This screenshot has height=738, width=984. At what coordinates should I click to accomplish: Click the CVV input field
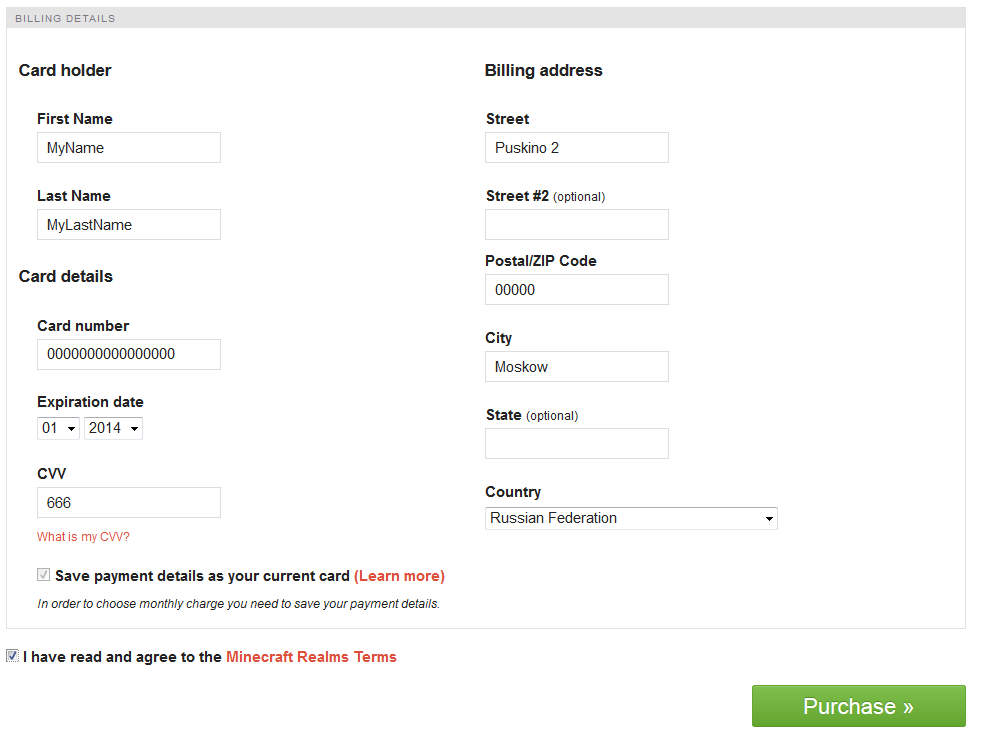tap(128, 503)
